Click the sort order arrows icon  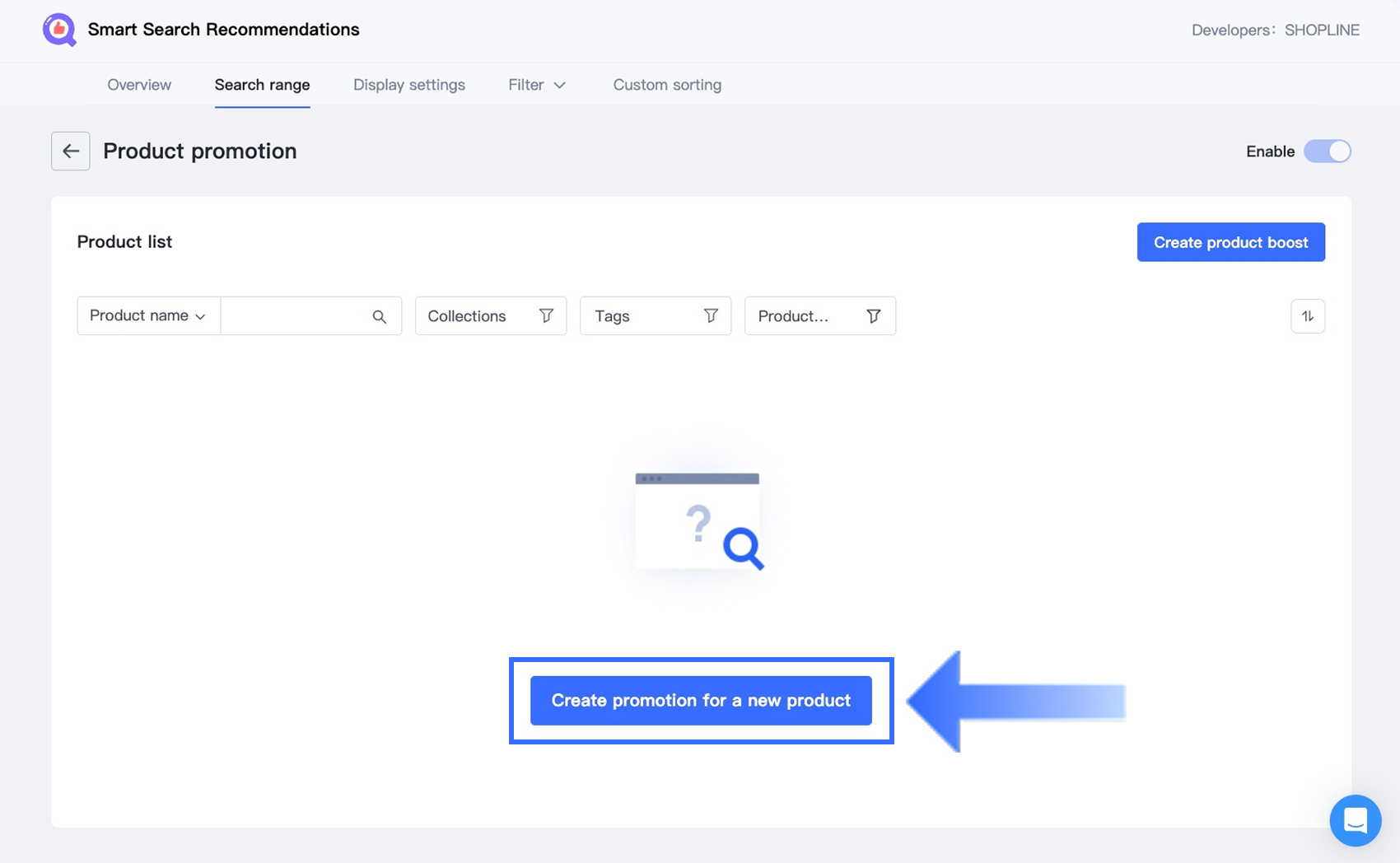(1308, 316)
